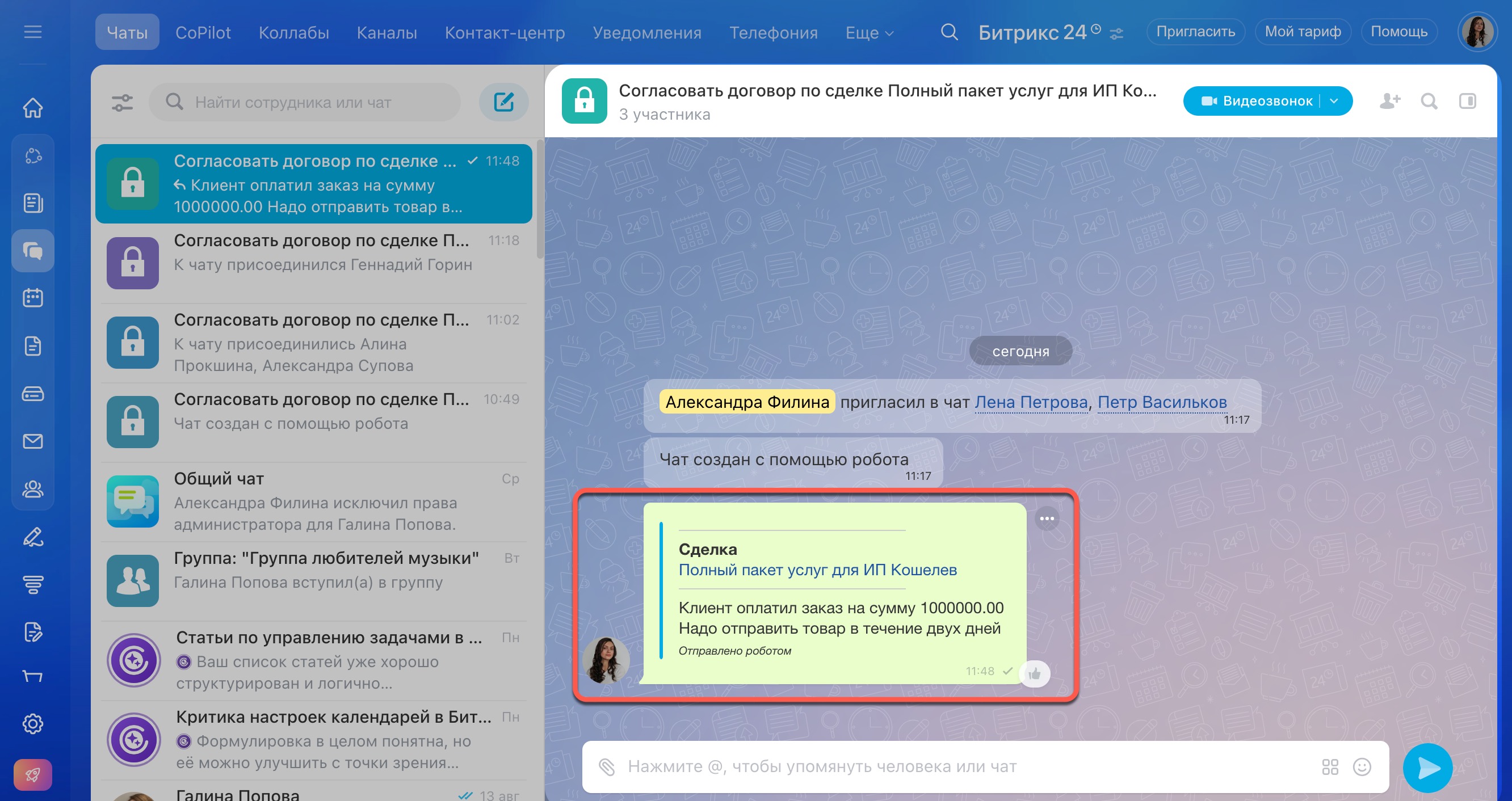Screen dimensions: 1512x801
Task: Open the webmail envelope icon
Action: point(33,441)
